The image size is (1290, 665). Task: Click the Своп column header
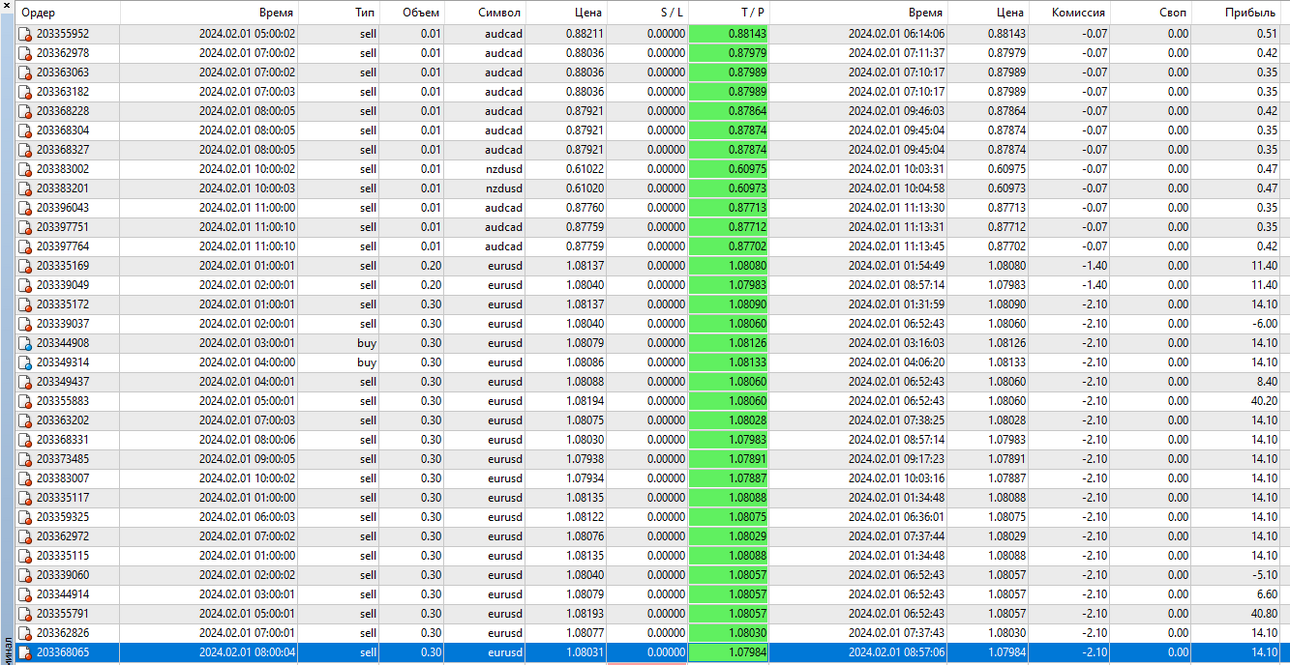tap(1150, 13)
